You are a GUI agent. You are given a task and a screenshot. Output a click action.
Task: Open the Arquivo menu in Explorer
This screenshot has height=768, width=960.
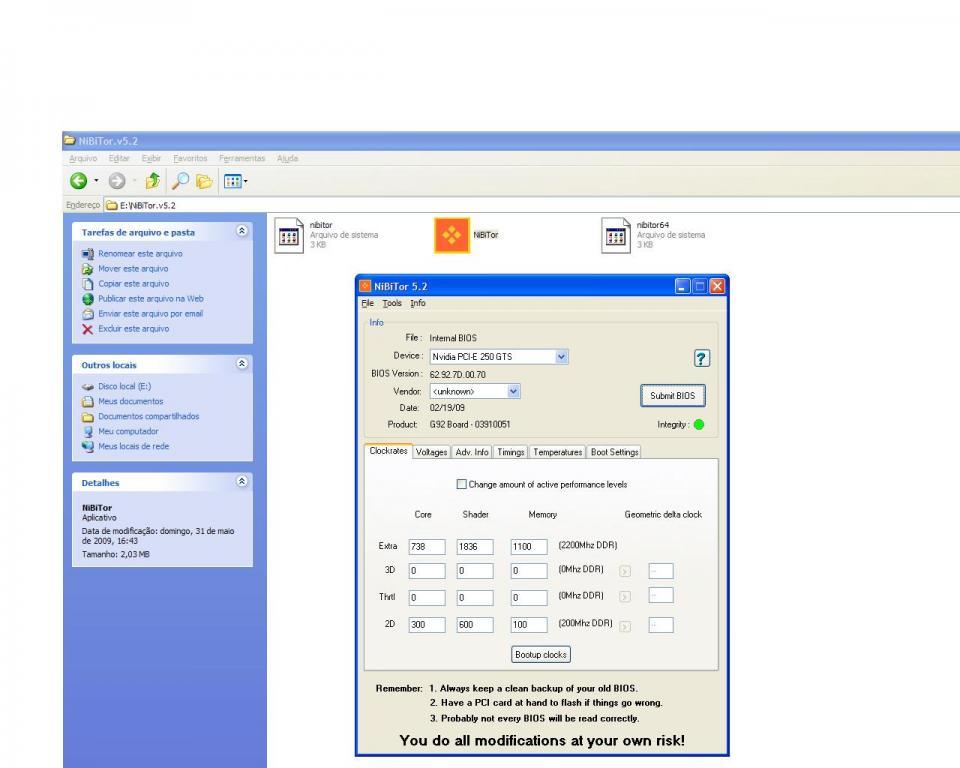point(83,159)
